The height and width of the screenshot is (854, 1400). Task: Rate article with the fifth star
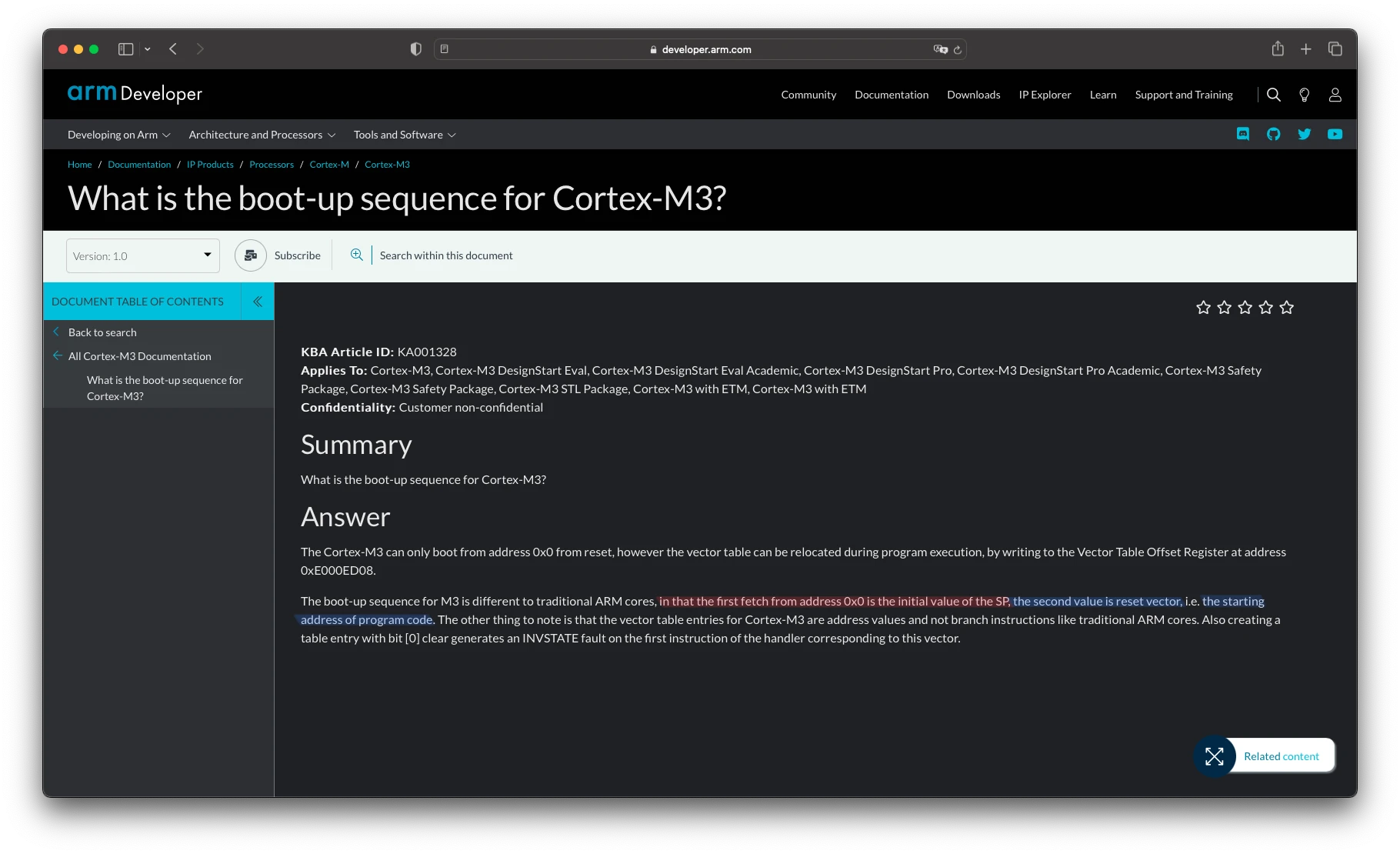1287,308
